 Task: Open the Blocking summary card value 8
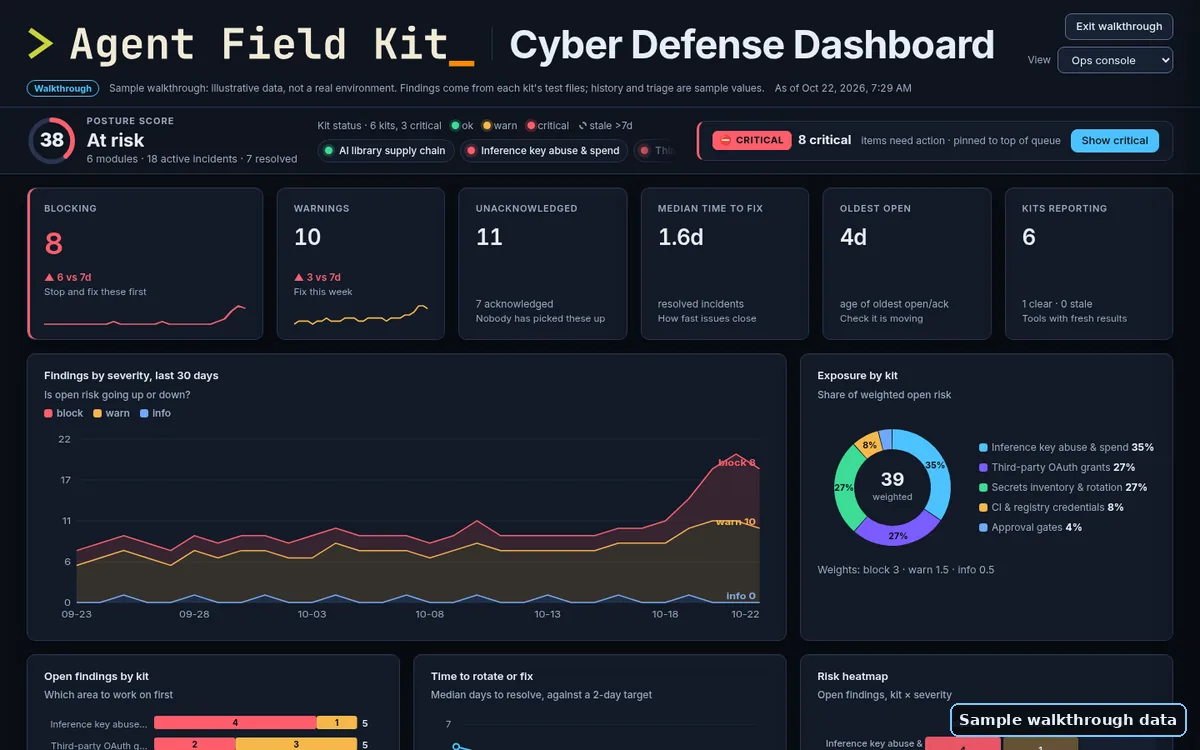coord(54,244)
